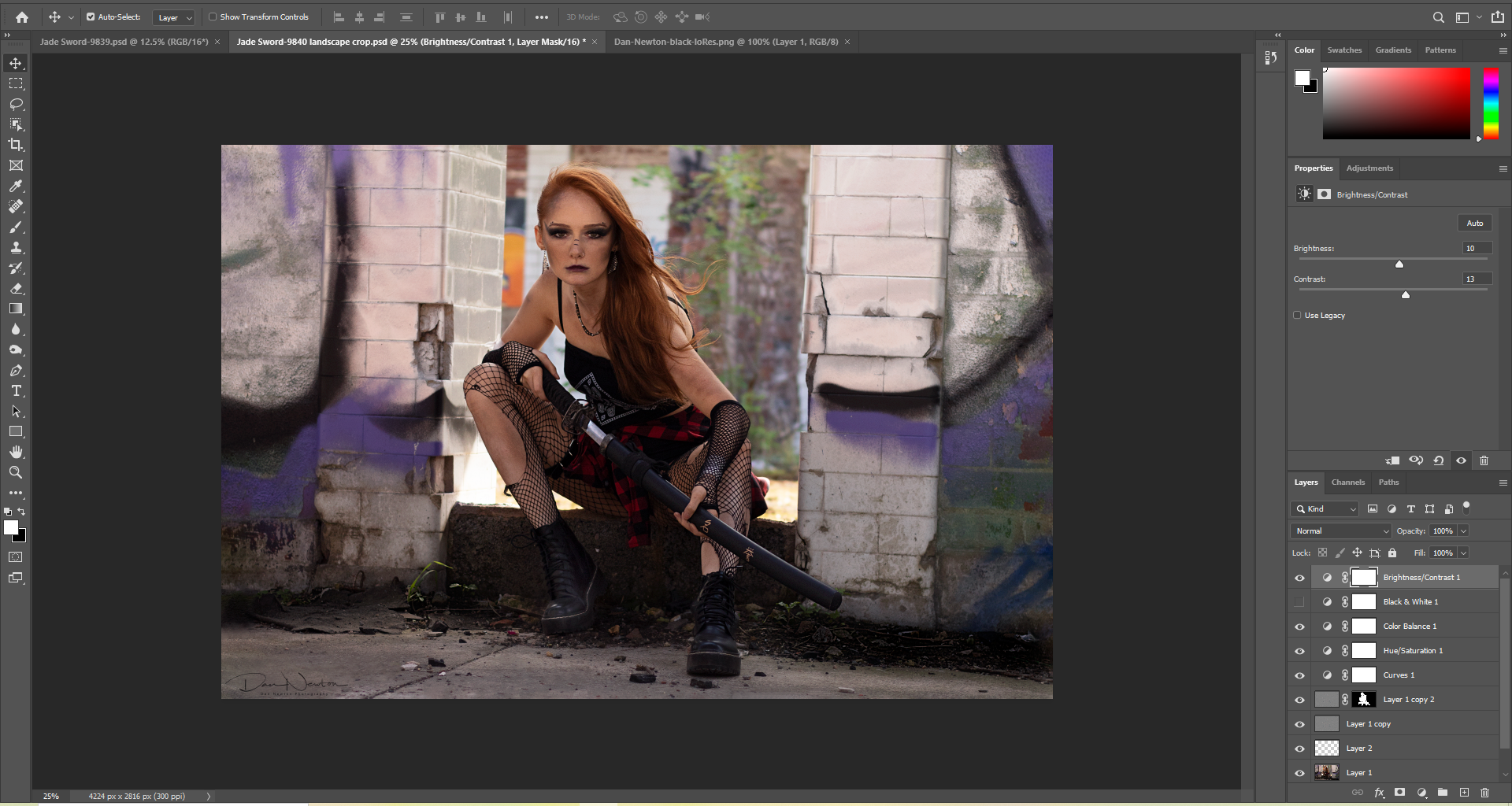Click the Brightness slider handle
This screenshot has height=806, width=1512.
[x=1399, y=264]
